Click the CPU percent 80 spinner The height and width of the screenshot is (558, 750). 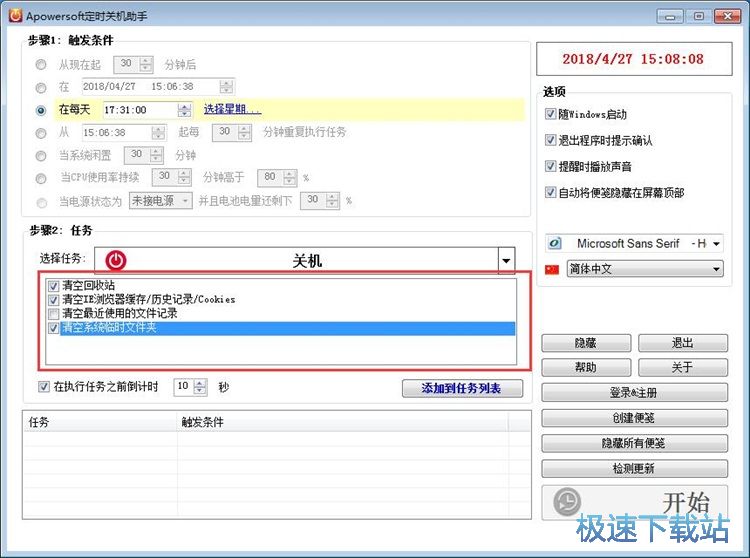pos(289,178)
